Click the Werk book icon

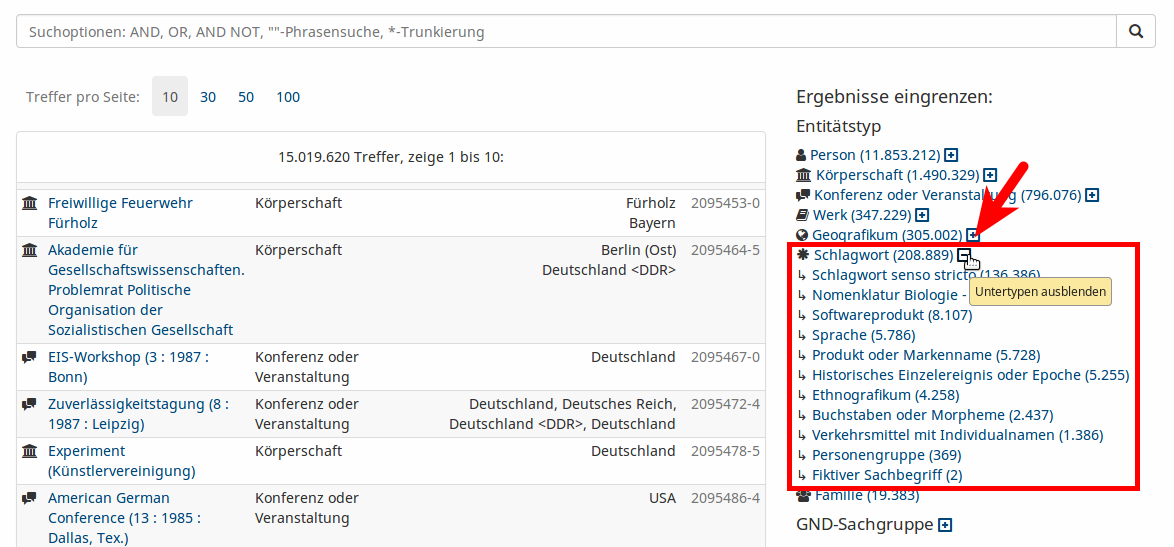coord(802,215)
